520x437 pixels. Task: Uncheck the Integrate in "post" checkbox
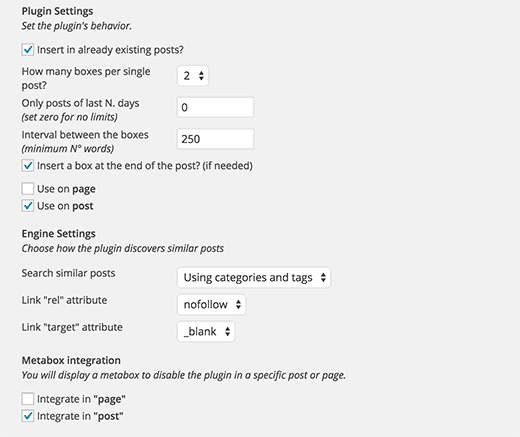click(28, 416)
